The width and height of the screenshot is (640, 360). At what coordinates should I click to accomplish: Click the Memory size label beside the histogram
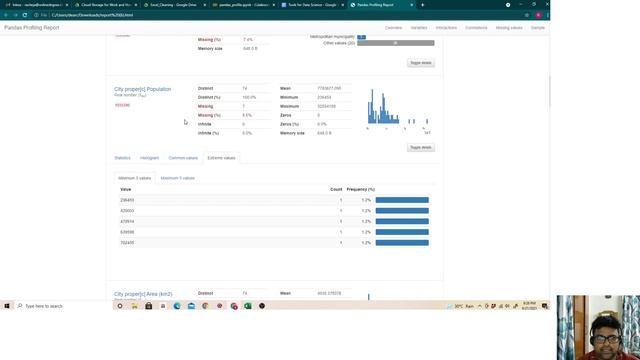292,133
